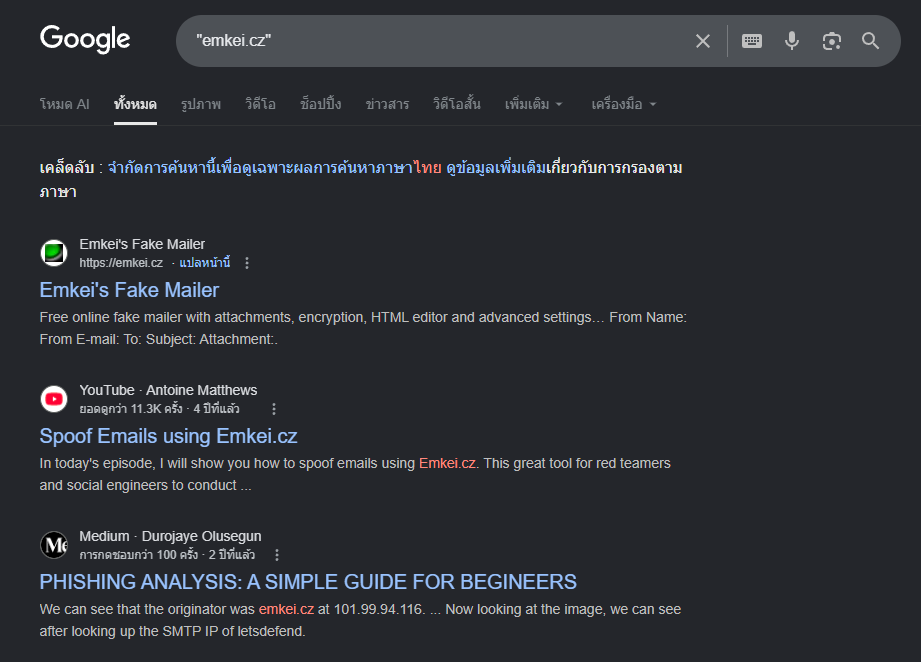This screenshot has width=921, height=662.
Task: Click the red emkei.cz highlight in Medium snippet
Action: tap(287, 609)
